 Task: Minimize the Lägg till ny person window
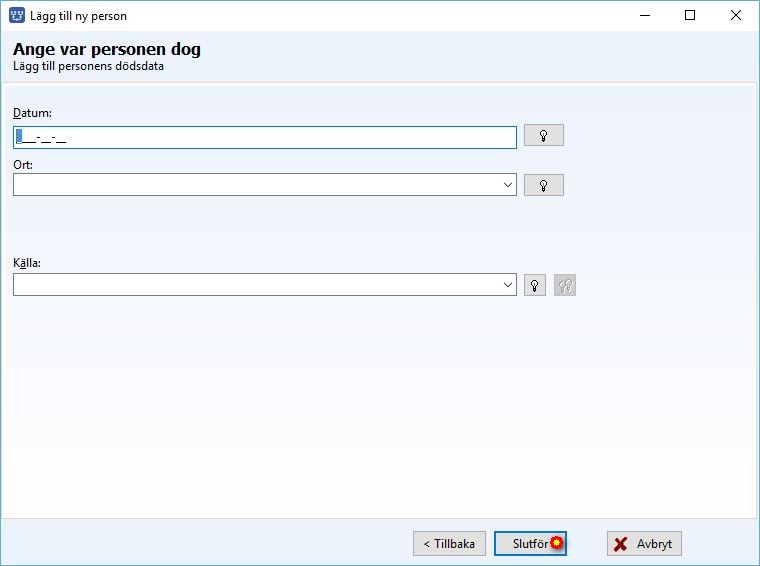645,16
